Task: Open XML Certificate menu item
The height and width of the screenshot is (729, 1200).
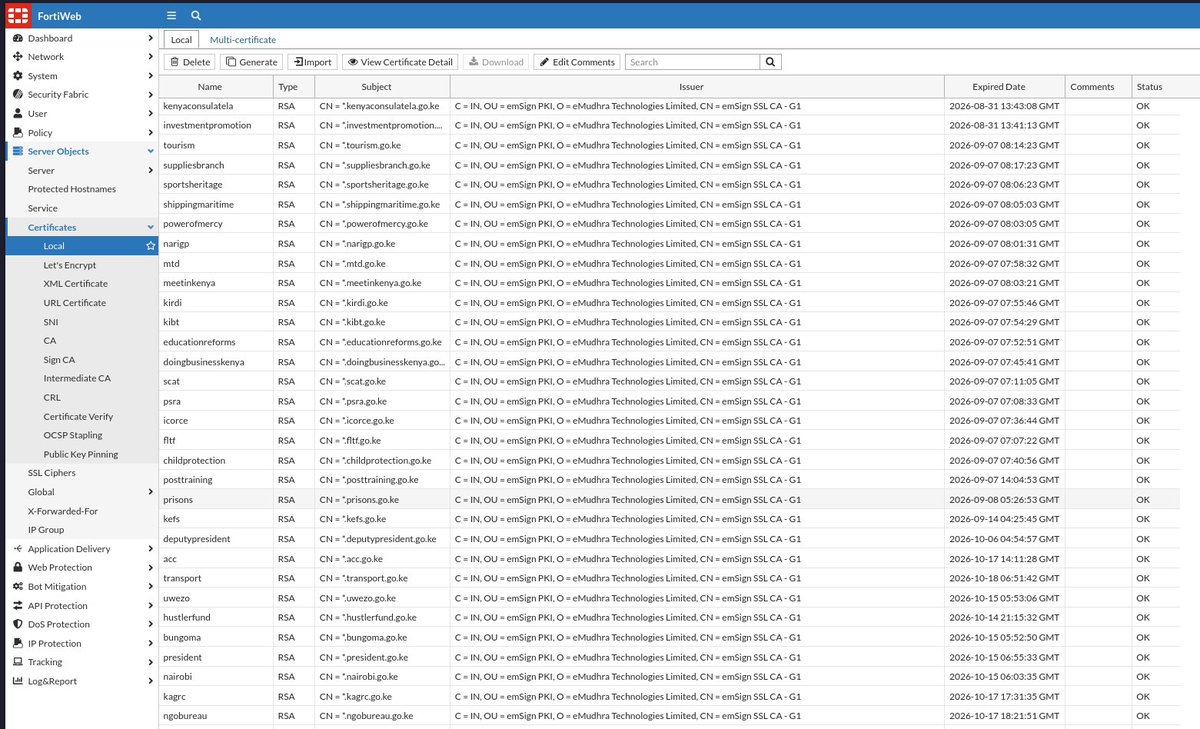Action: pyautogui.click(x=76, y=284)
